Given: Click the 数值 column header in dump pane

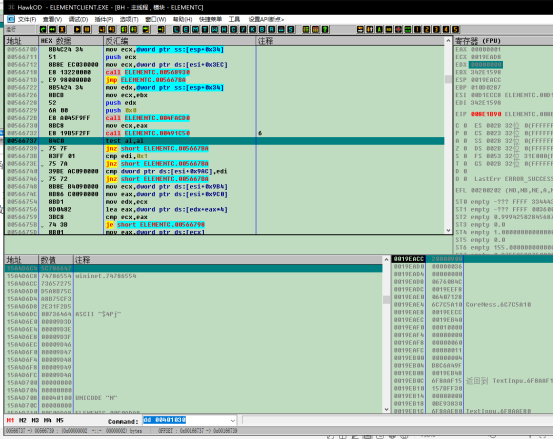Looking at the screenshot, I should 56,260.
